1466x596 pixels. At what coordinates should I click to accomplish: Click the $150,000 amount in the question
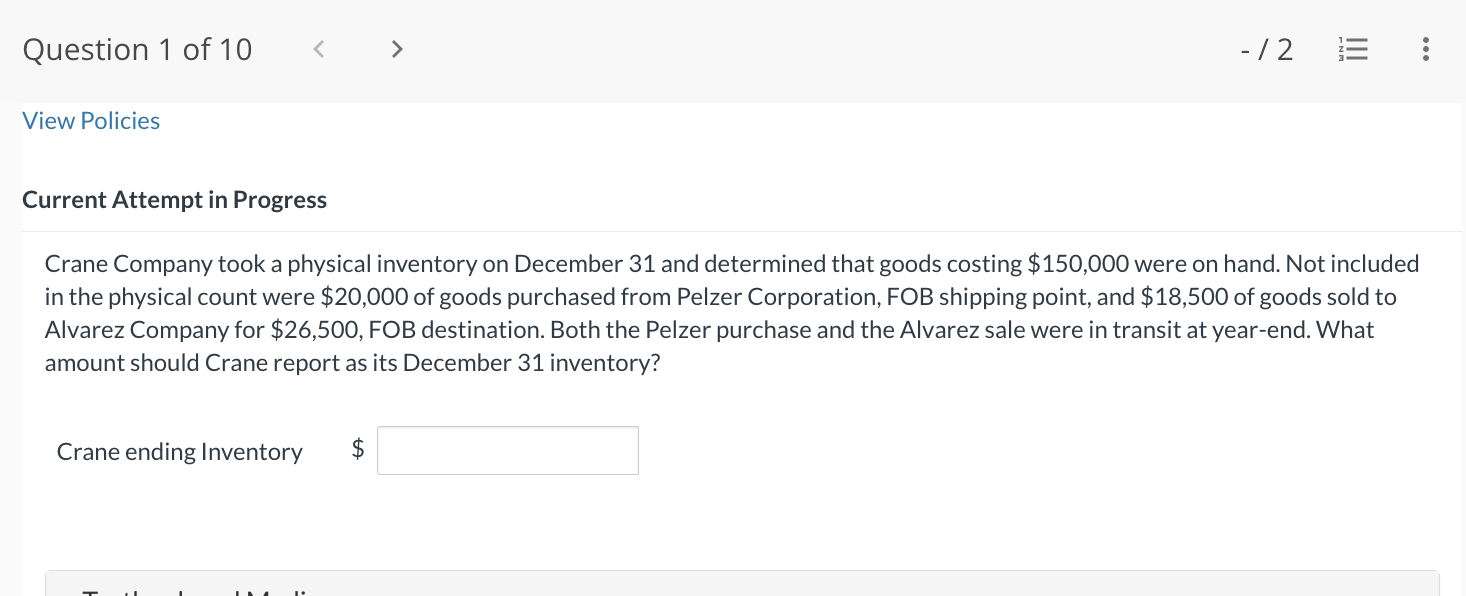pos(1079,264)
